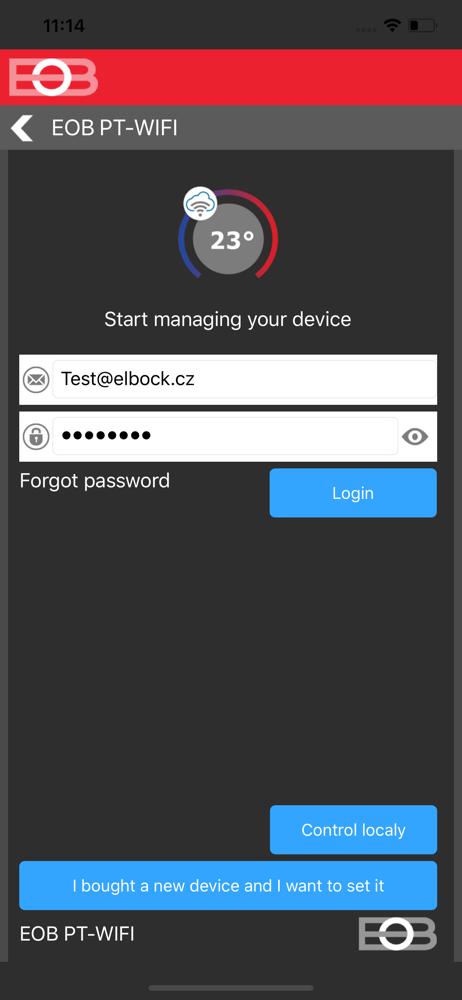
Task: Tap the Wi-Fi status bar icon
Action: pos(392,26)
